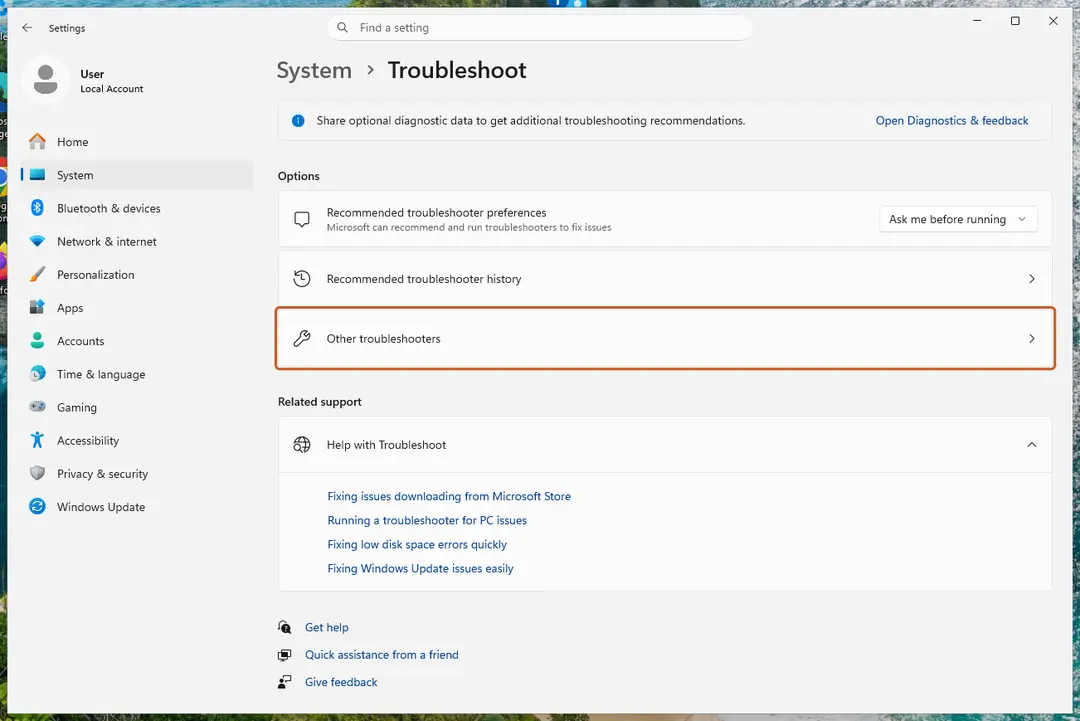This screenshot has width=1080, height=721.
Task: Open Personalization settings
Action: click(x=136, y=274)
